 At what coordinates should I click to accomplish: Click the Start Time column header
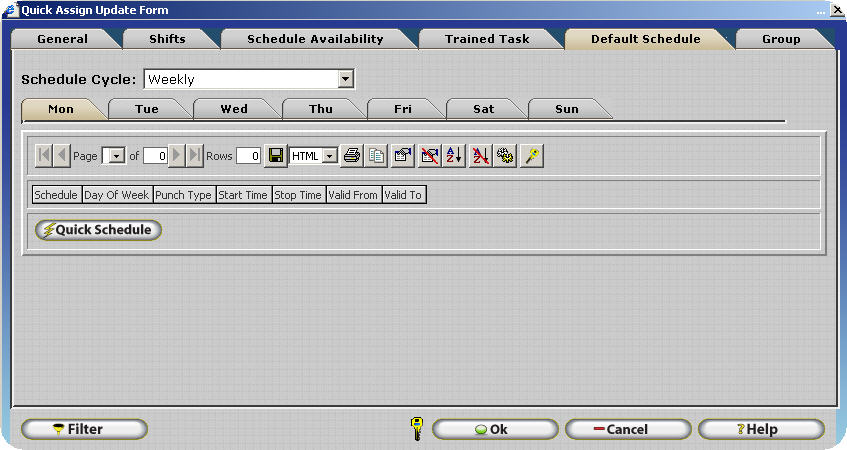(243, 195)
